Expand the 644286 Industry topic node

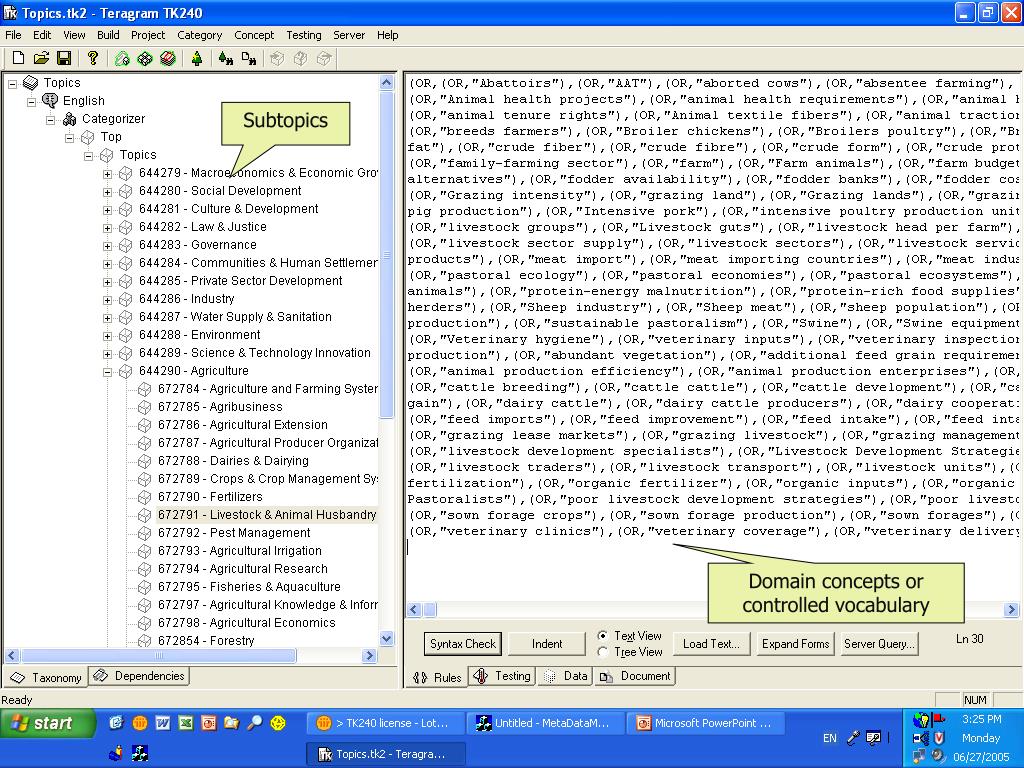[x=108, y=299]
